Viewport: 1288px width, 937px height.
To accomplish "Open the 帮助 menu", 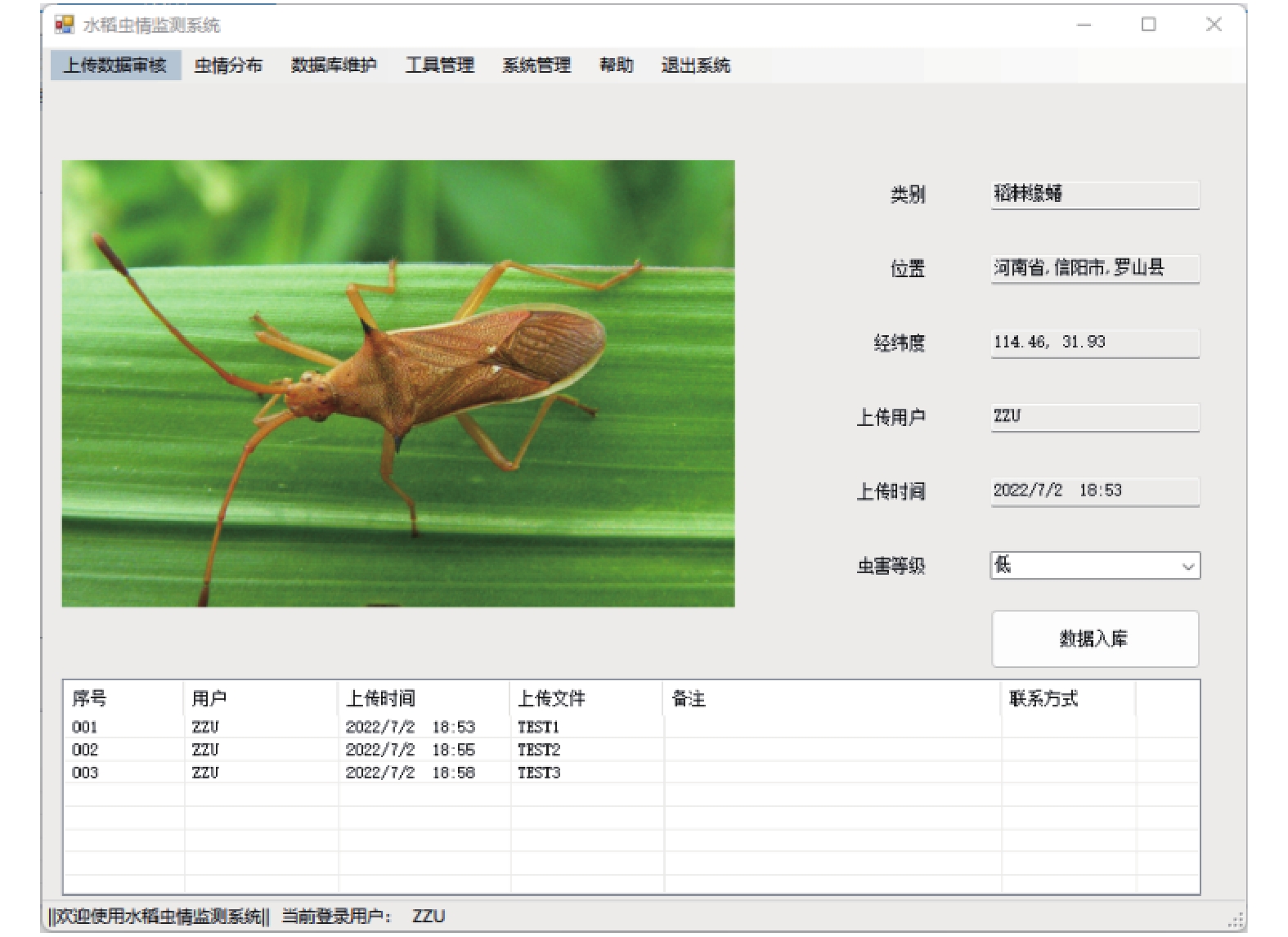I will click(x=616, y=65).
